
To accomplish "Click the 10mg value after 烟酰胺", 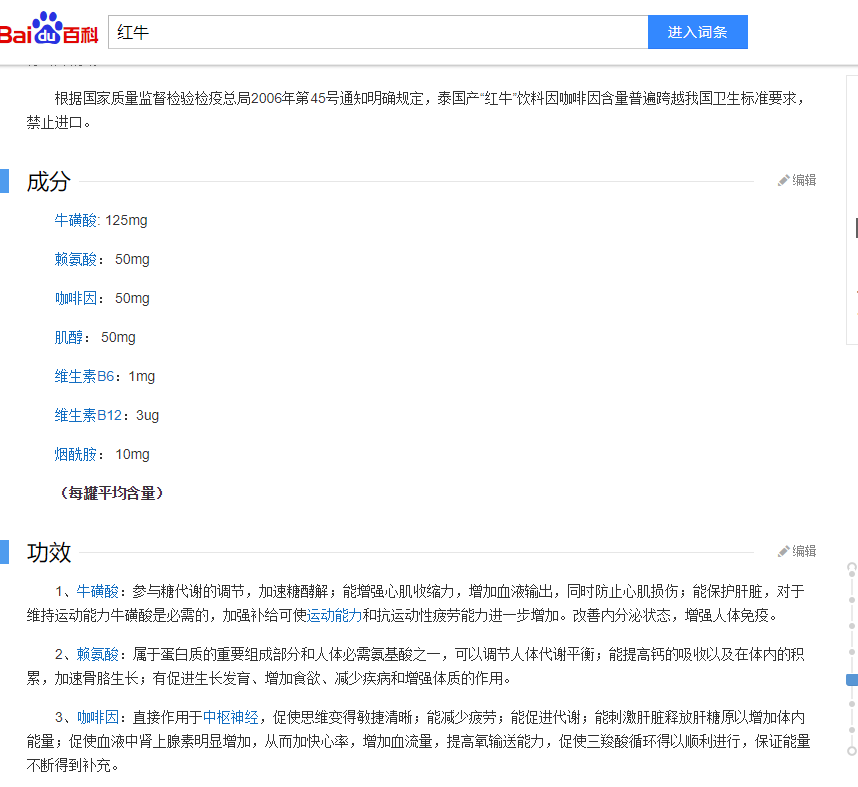I will (x=132, y=454).
